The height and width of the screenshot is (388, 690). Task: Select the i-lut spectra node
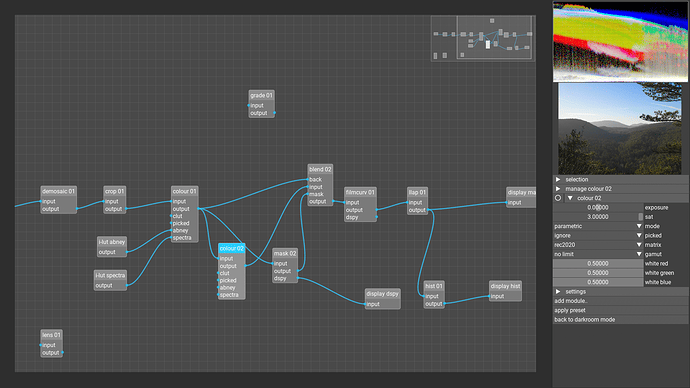click(x=110, y=276)
